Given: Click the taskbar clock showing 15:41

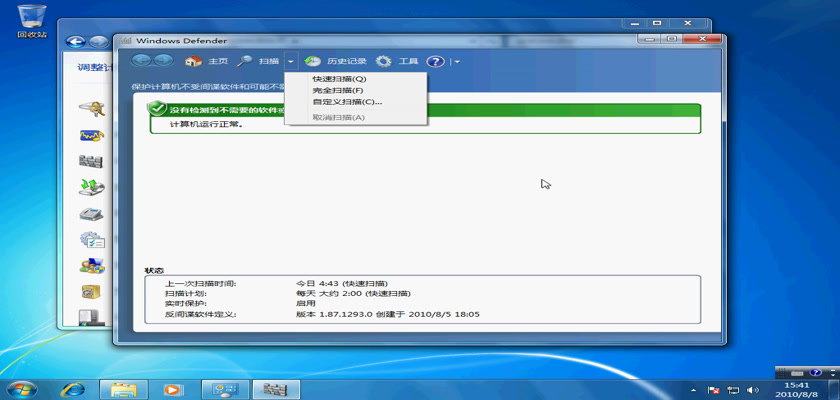Looking at the screenshot, I should coord(796,388).
